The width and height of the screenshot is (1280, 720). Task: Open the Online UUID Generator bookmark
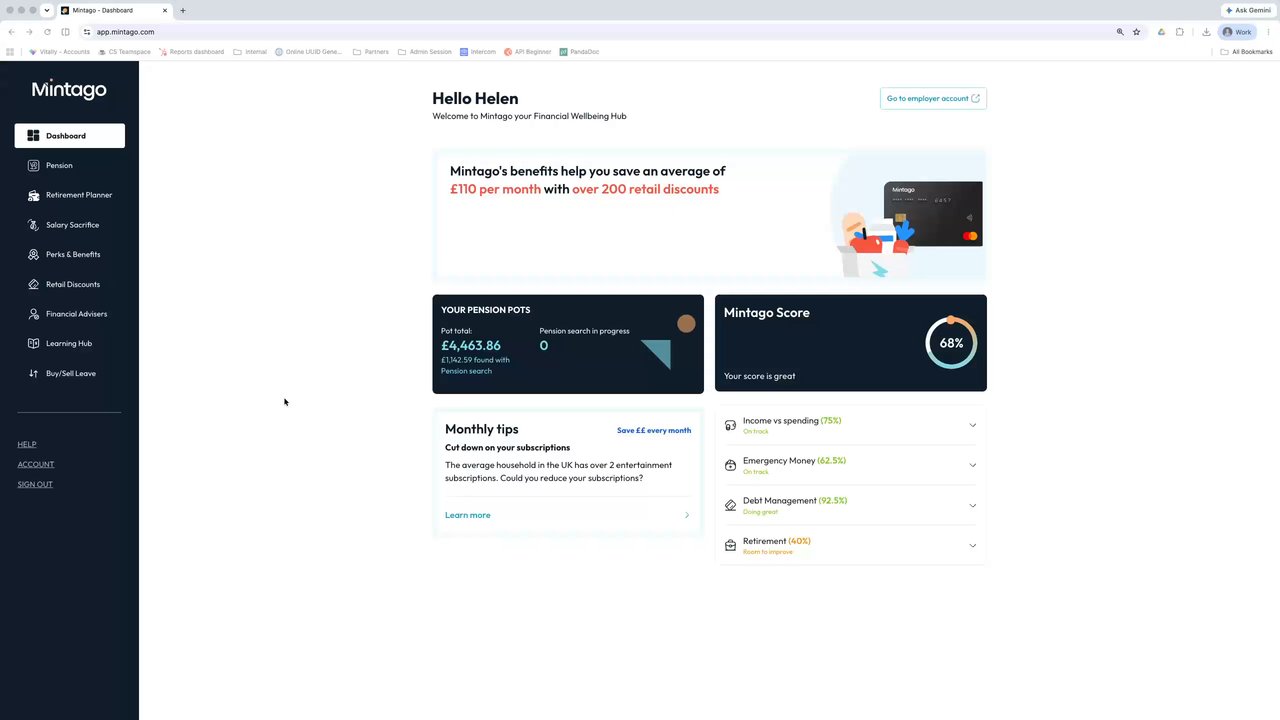308,52
